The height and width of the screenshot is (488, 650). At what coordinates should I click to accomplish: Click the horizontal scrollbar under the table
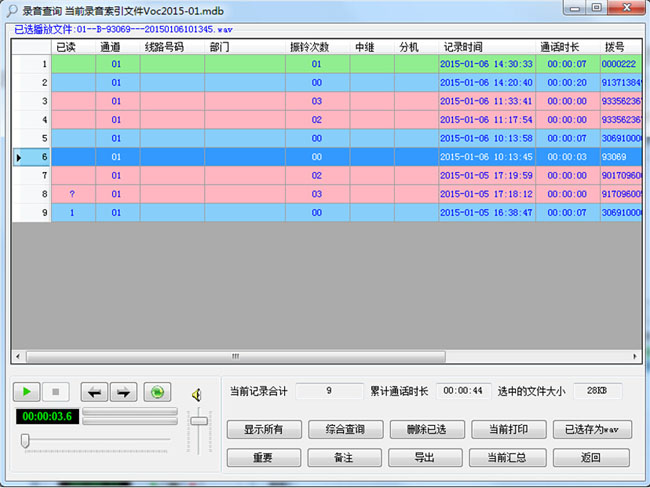pos(235,355)
